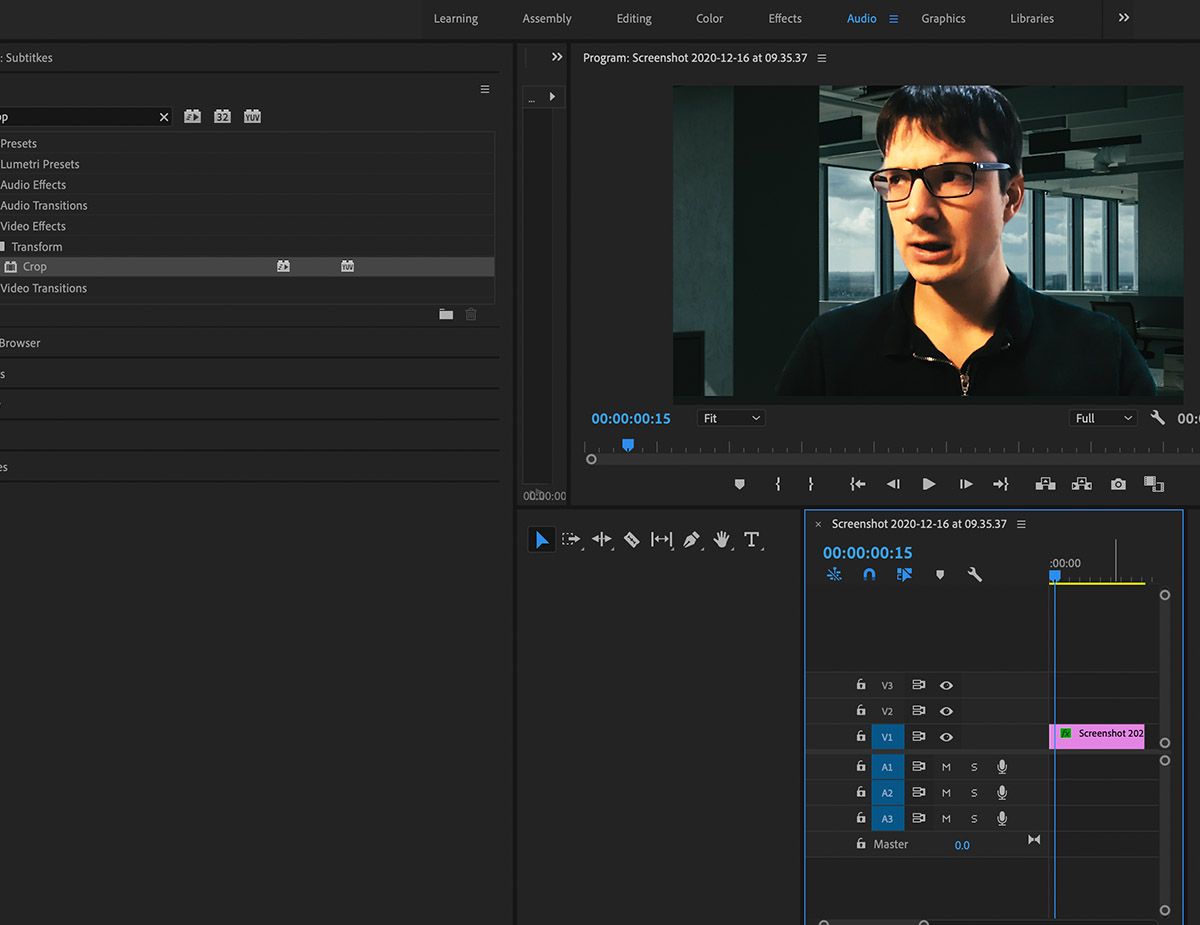Screen dimensions: 1200x925
Task: Mute audio track A1
Action: tap(946, 767)
